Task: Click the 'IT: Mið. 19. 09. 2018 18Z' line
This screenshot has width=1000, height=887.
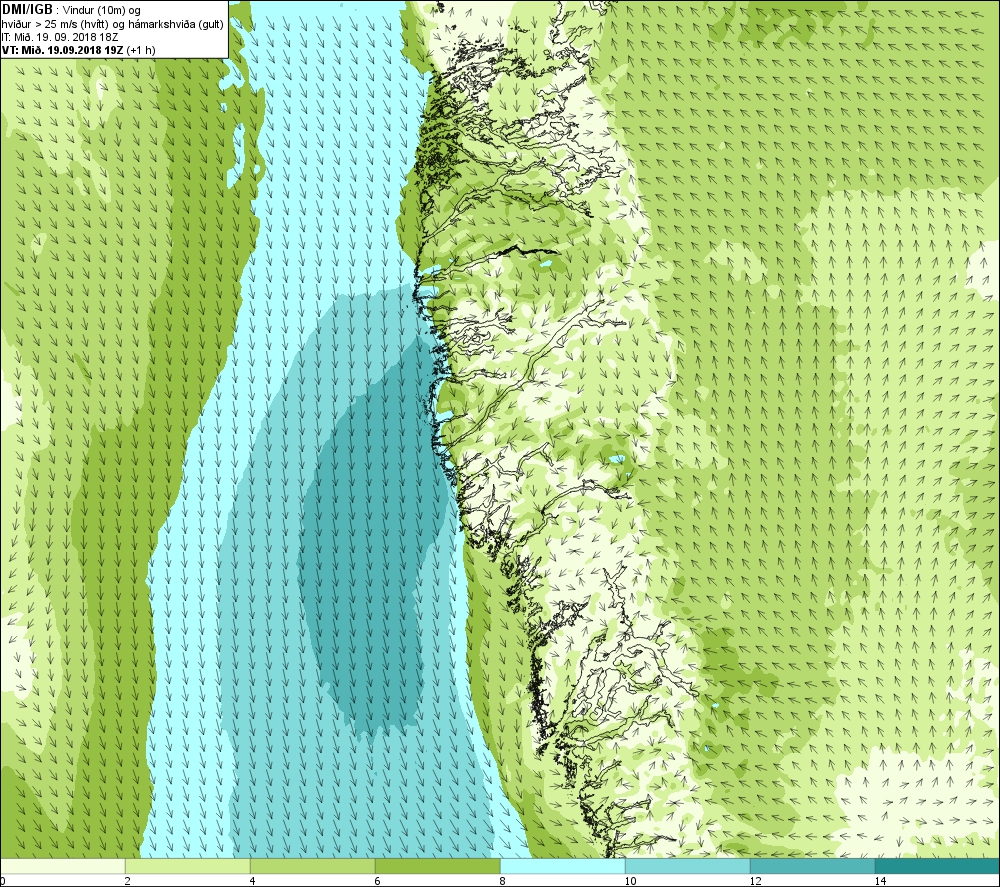Action: 60,38
